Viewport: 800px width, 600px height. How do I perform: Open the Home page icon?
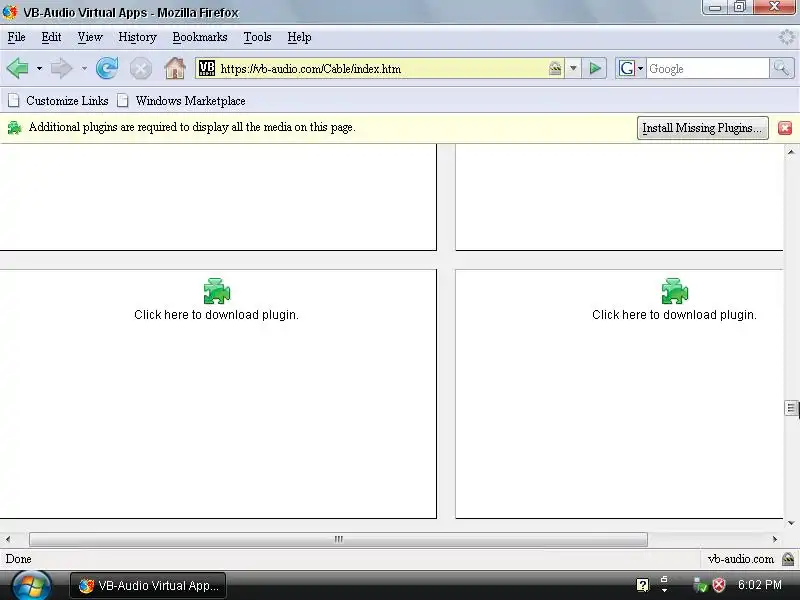pos(174,68)
